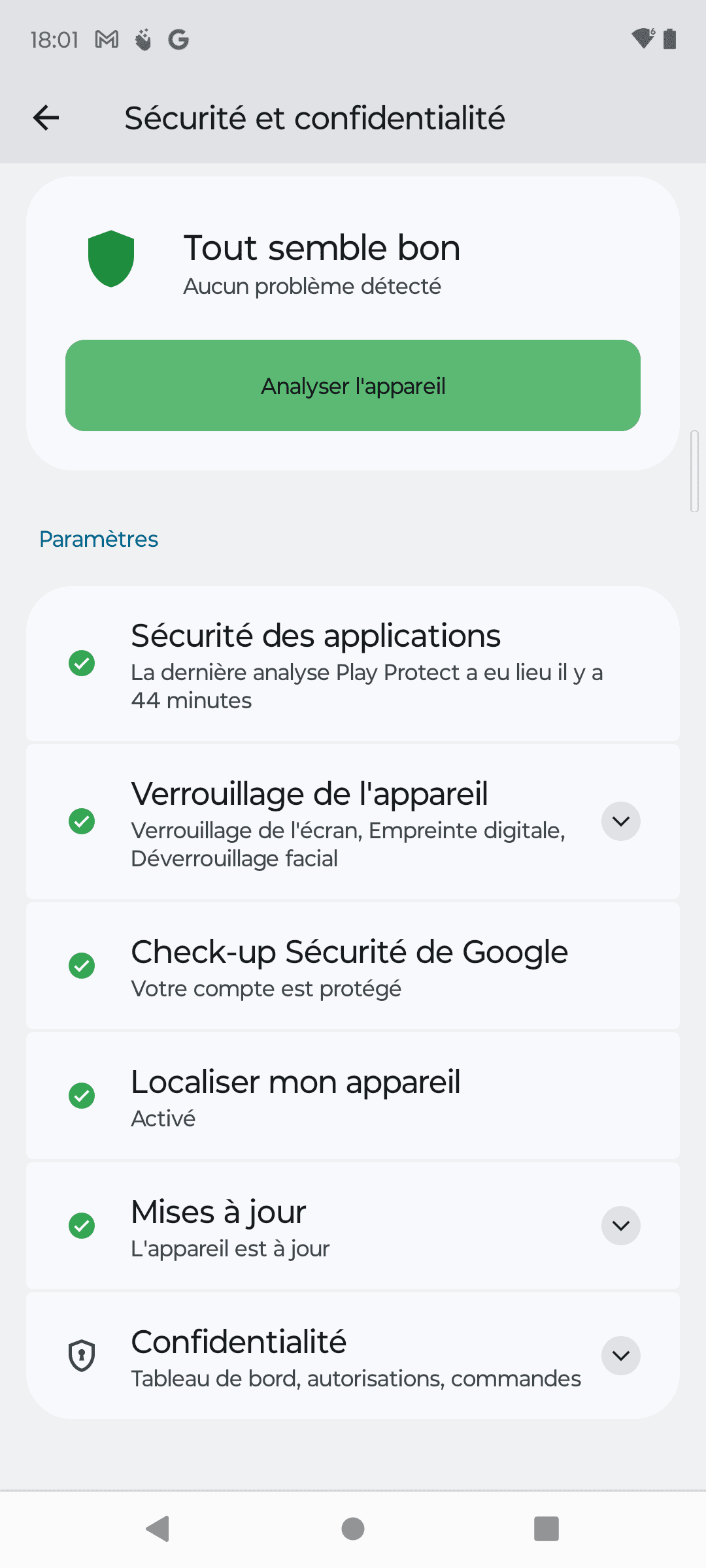Tap the Confidentialité shield icon
This screenshot has height=1568, width=706.
(x=82, y=1356)
